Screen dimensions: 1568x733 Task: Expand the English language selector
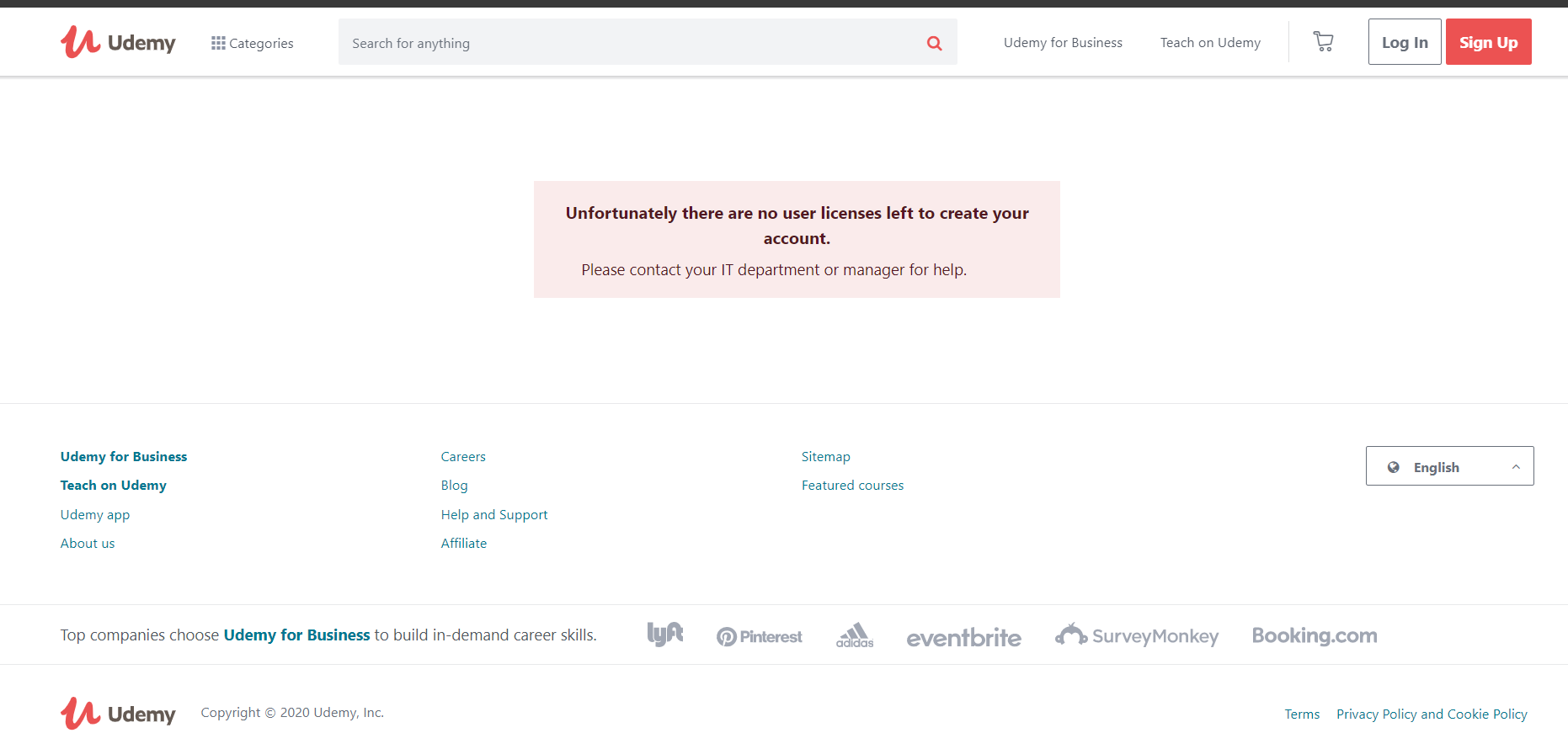pyautogui.click(x=1449, y=466)
